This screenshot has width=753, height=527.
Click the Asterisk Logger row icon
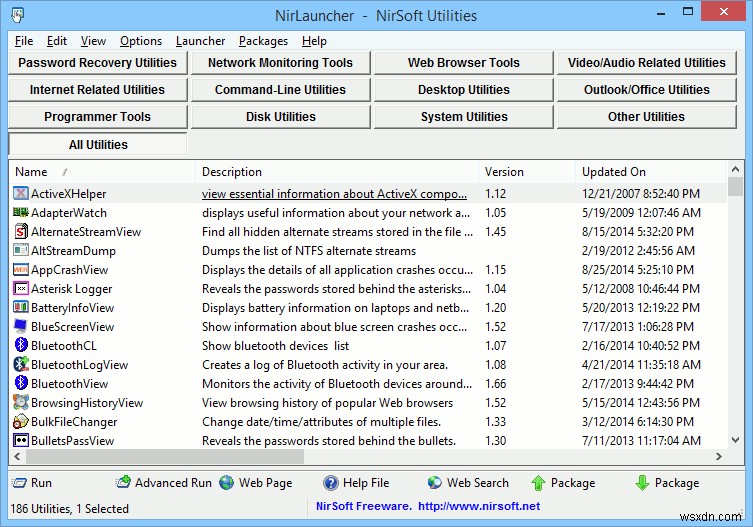click(x=21, y=289)
